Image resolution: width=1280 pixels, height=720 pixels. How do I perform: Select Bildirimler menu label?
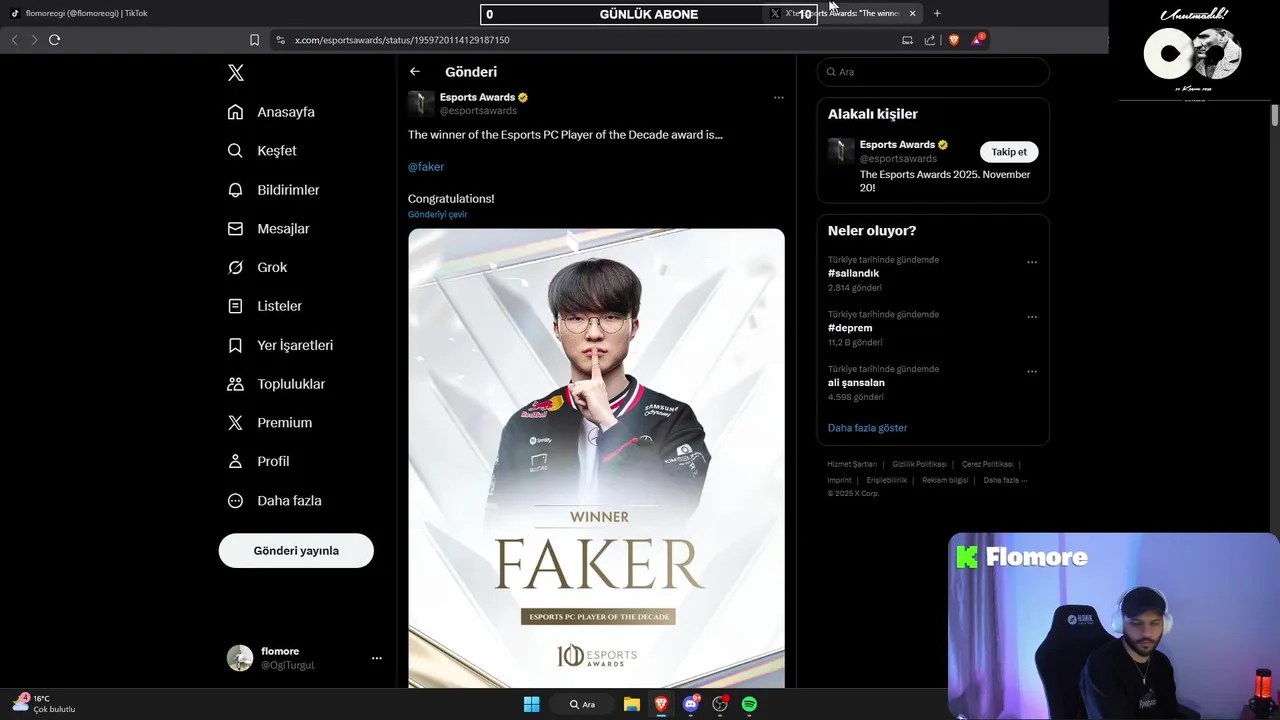click(x=288, y=190)
